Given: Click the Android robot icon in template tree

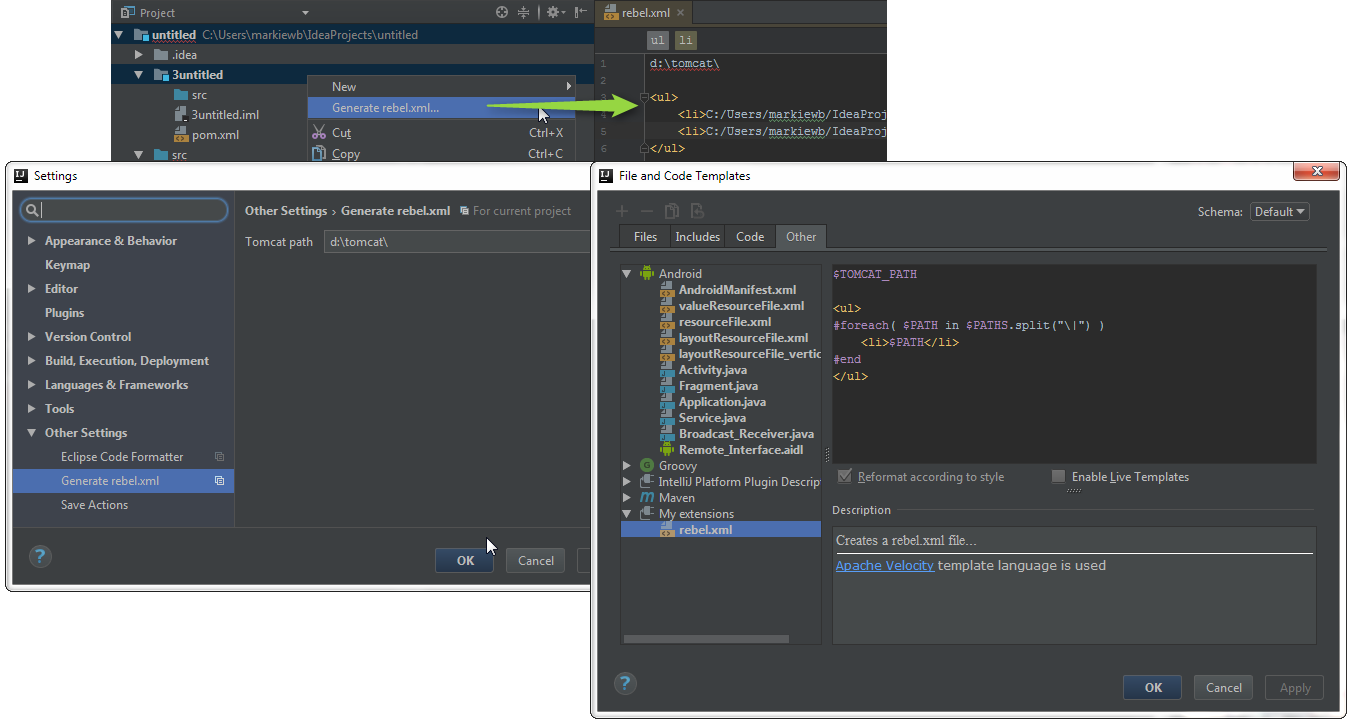Looking at the screenshot, I should (x=646, y=273).
